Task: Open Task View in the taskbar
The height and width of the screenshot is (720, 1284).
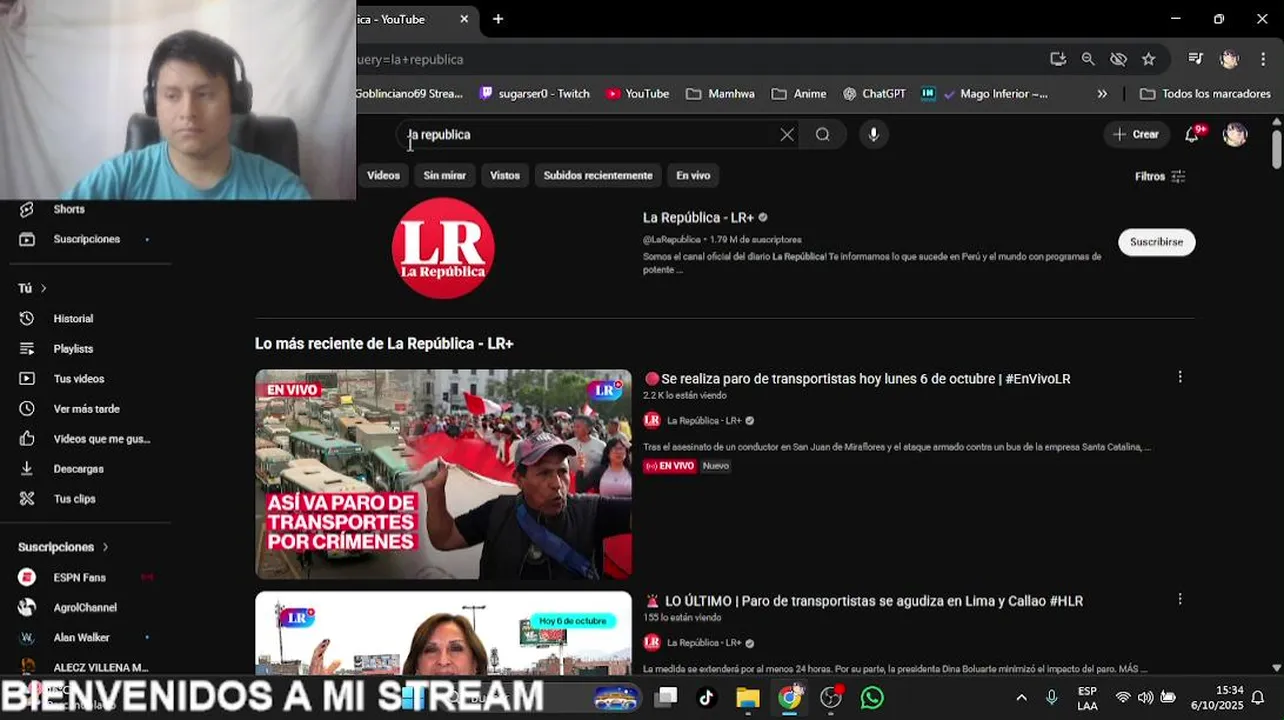Action: (665, 698)
